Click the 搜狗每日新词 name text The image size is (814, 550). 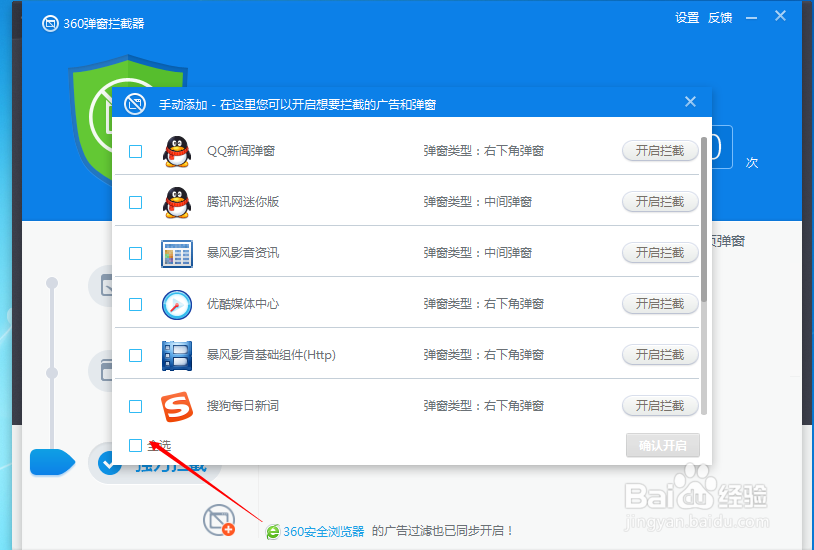pos(243,406)
